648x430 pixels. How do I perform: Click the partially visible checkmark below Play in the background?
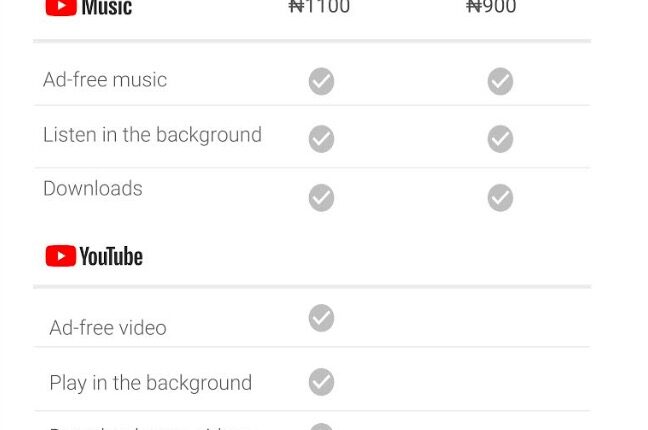pyautogui.click(x=321, y=426)
